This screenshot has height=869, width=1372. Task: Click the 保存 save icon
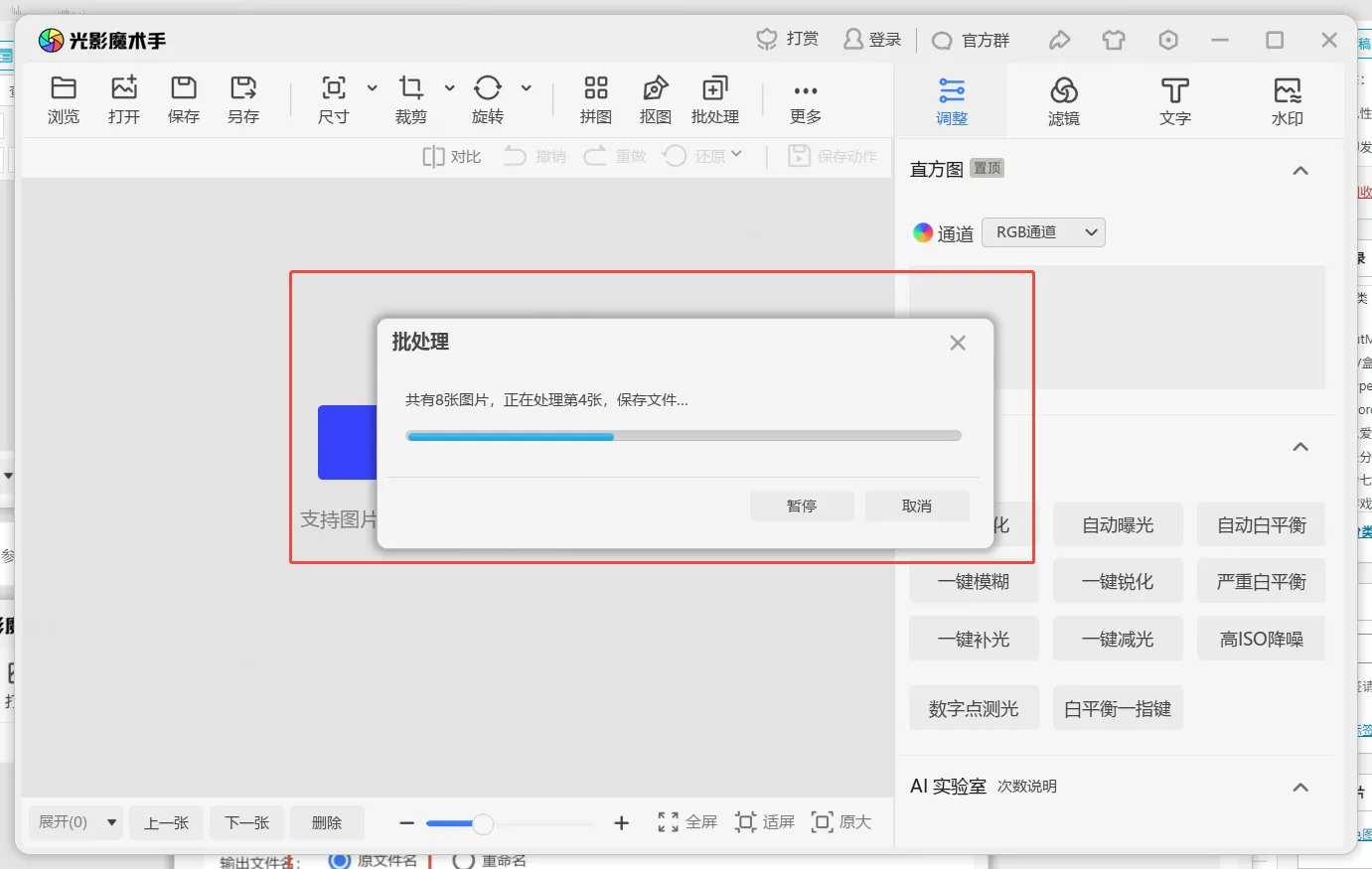point(184,88)
